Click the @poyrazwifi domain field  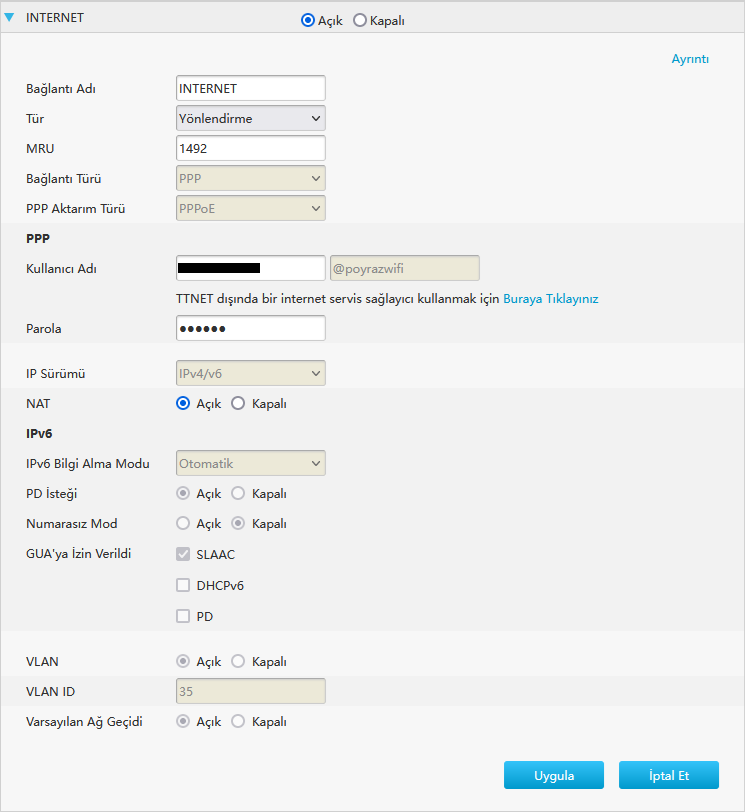pos(405,268)
